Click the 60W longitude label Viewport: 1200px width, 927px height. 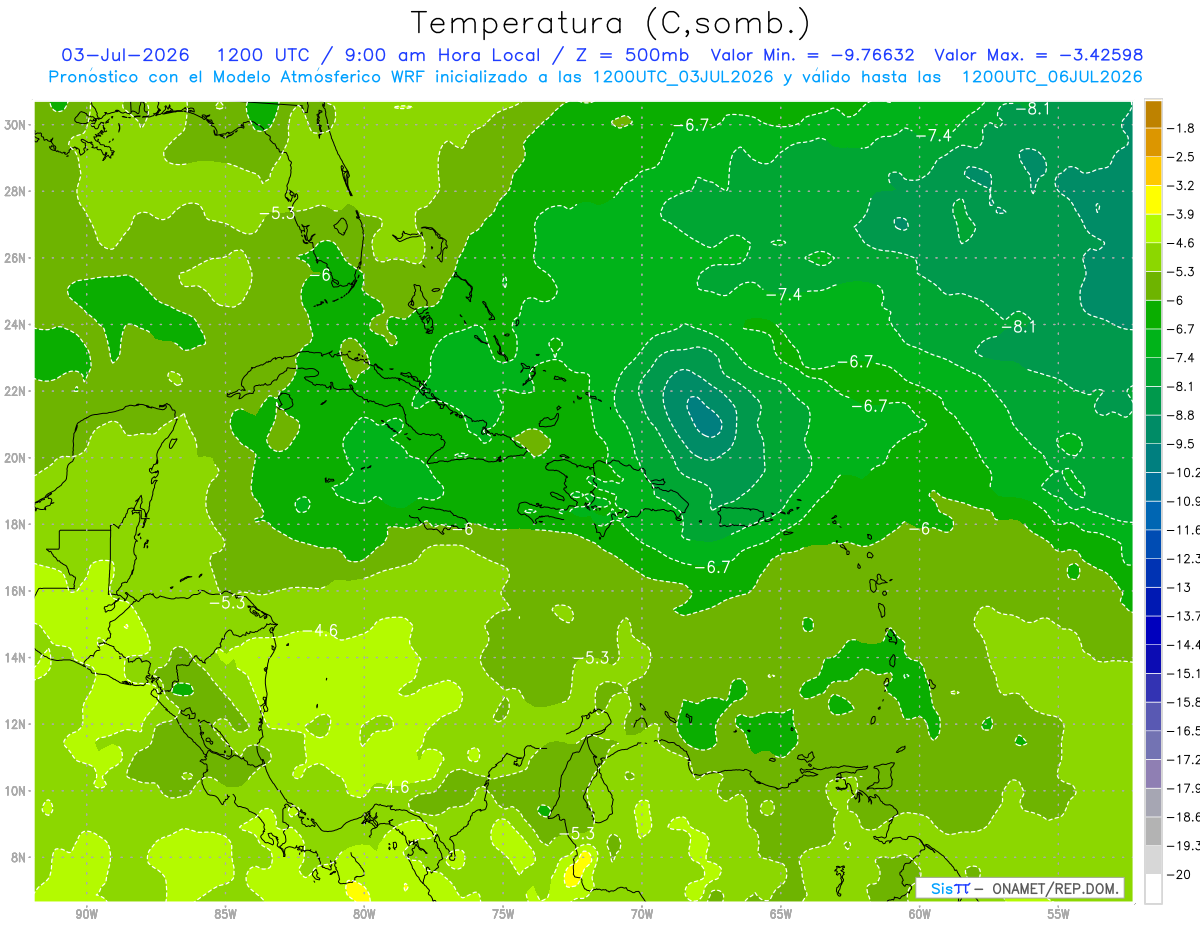coord(920,914)
